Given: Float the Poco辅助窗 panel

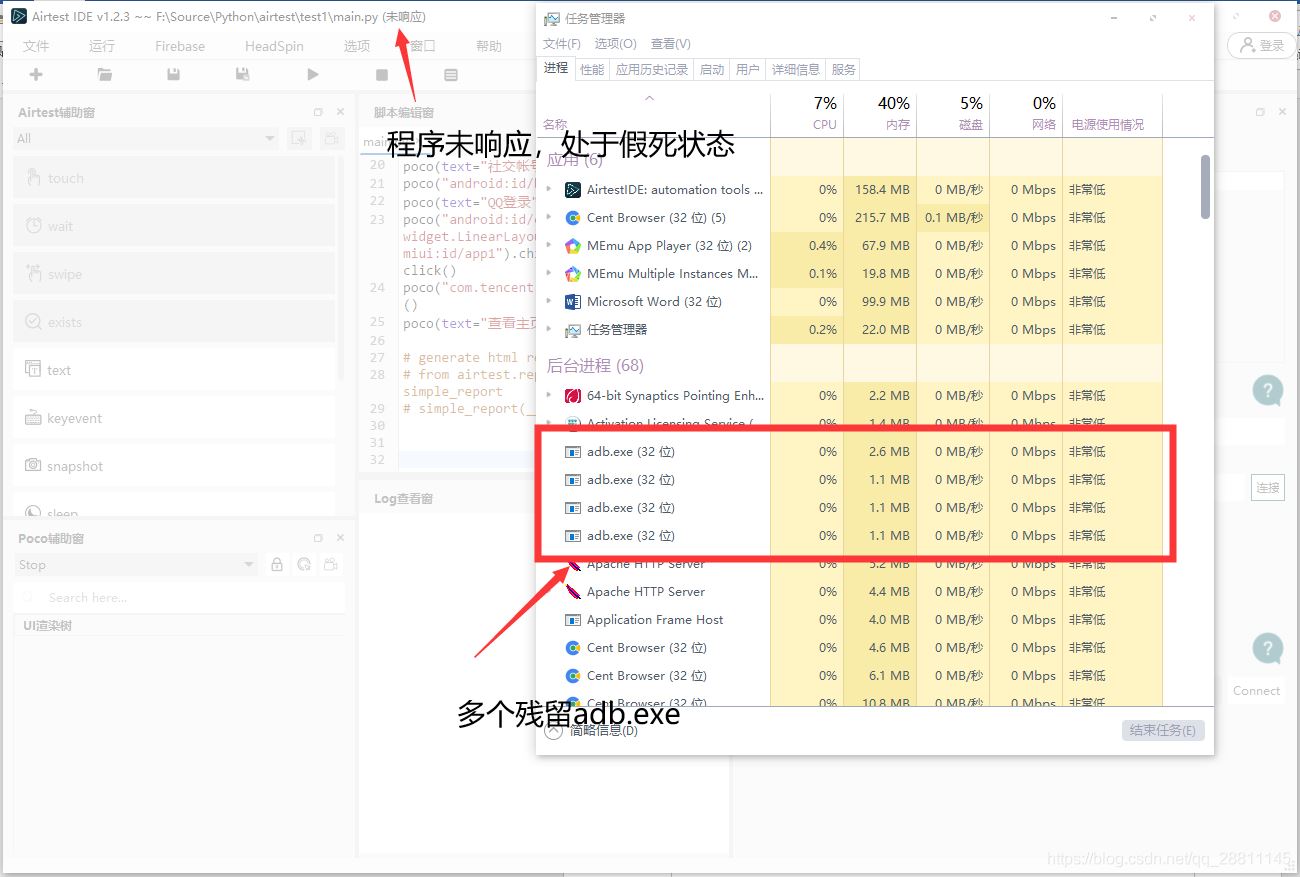Looking at the screenshot, I should (x=319, y=538).
